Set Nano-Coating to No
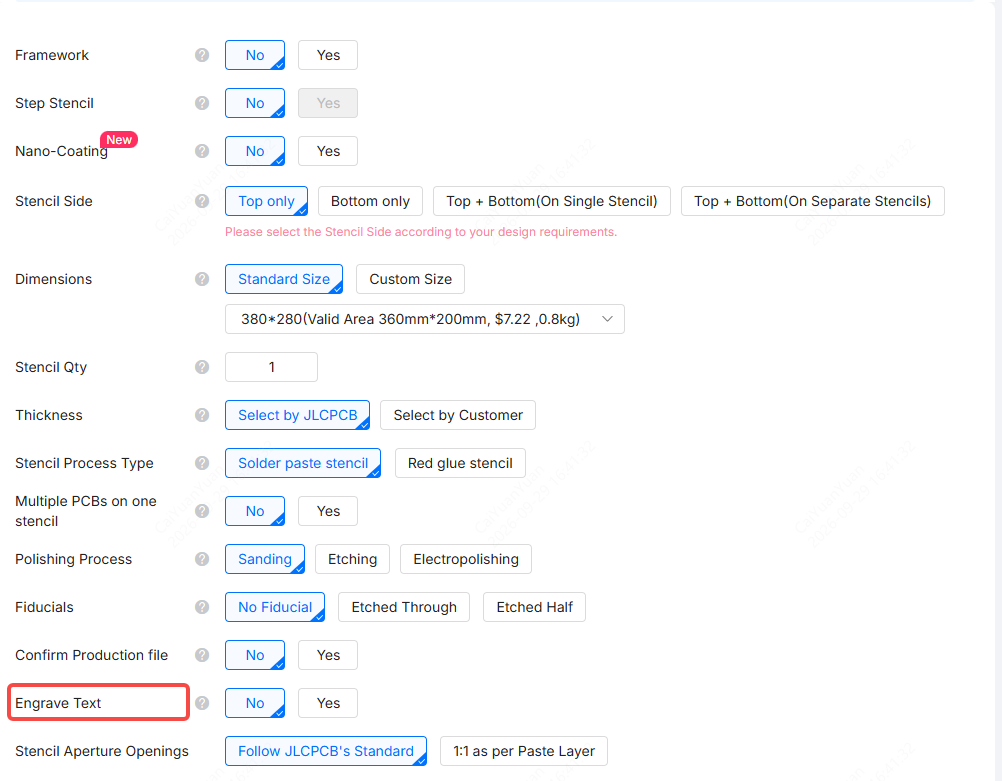Image resolution: width=1002 pixels, height=781 pixels. pos(255,151)
